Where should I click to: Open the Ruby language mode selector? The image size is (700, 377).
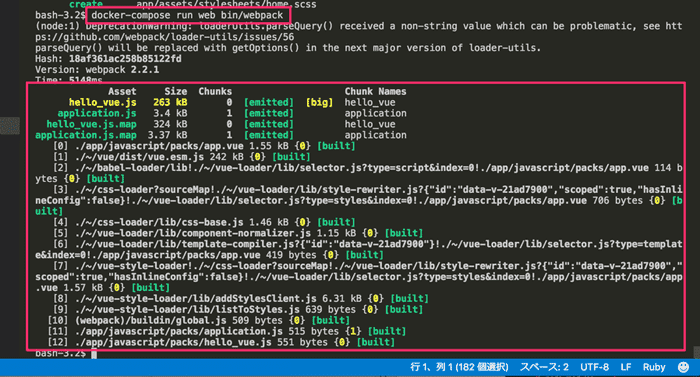[x=654, y=367]
